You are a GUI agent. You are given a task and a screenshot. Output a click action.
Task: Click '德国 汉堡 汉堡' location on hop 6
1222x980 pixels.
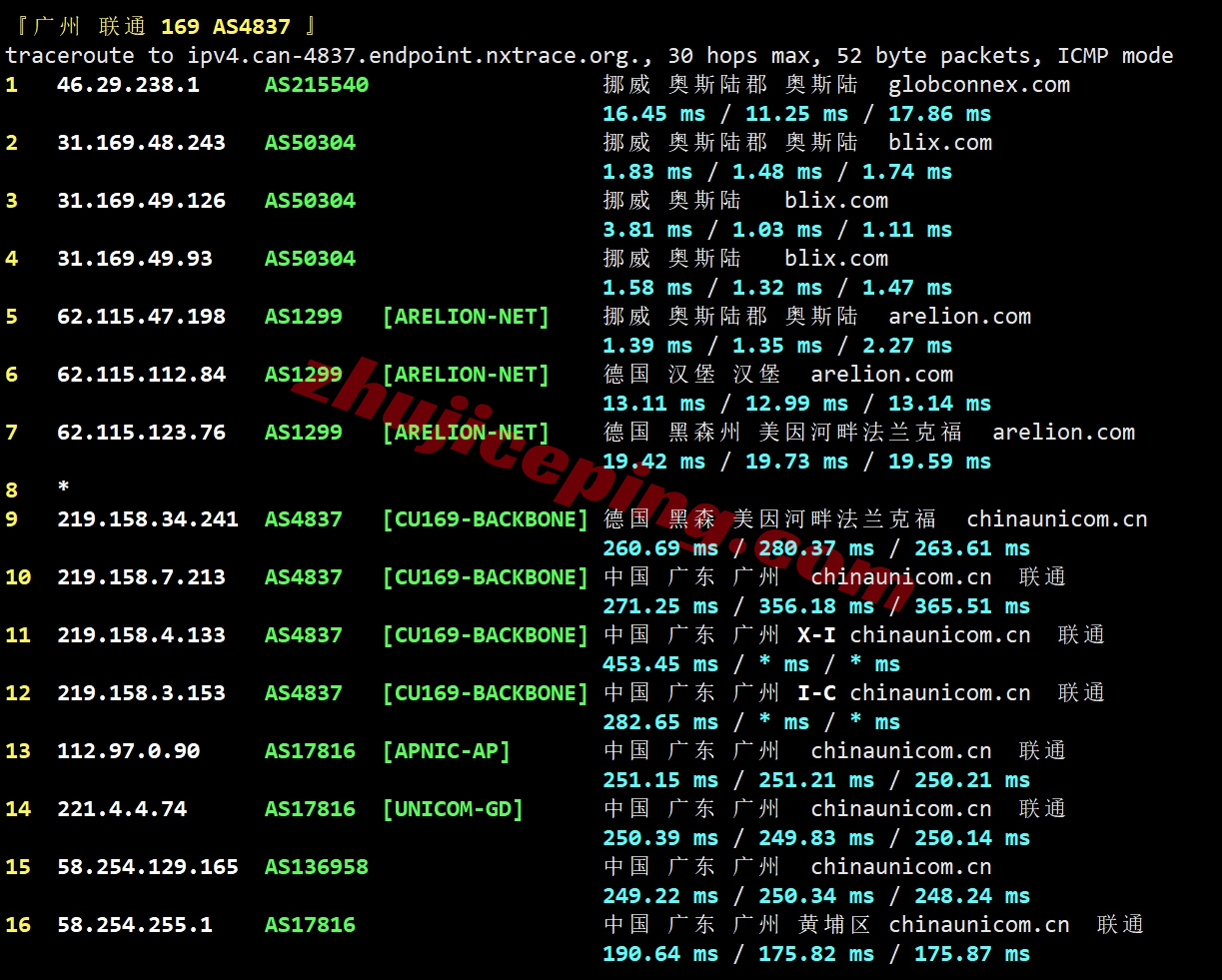click(692, 375)
